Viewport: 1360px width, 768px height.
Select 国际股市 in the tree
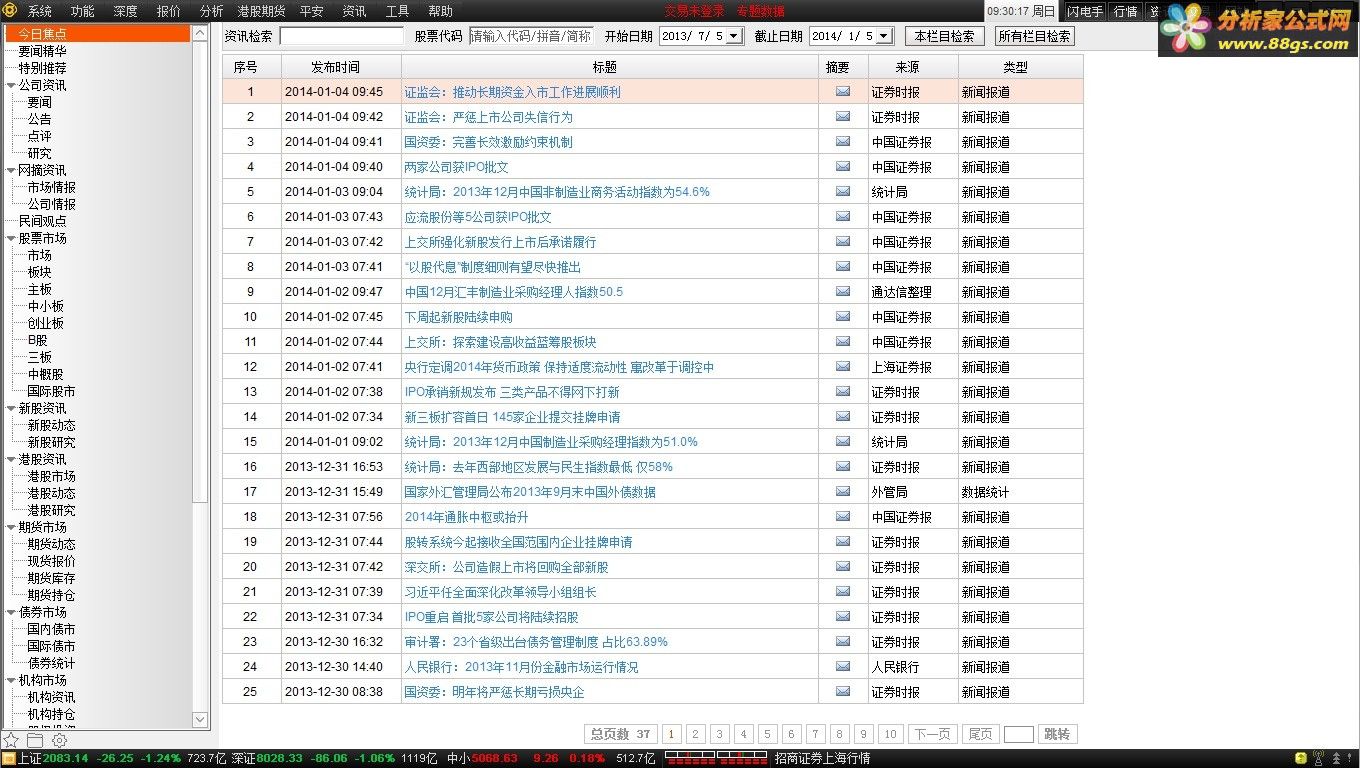[x=51, y=391]
